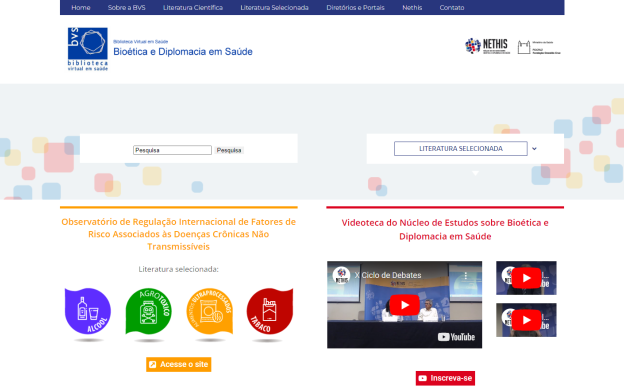This screenshot has height=390, width=624.
Task: Click the YouTube logo on main video
Action: [x=456, y=337]
